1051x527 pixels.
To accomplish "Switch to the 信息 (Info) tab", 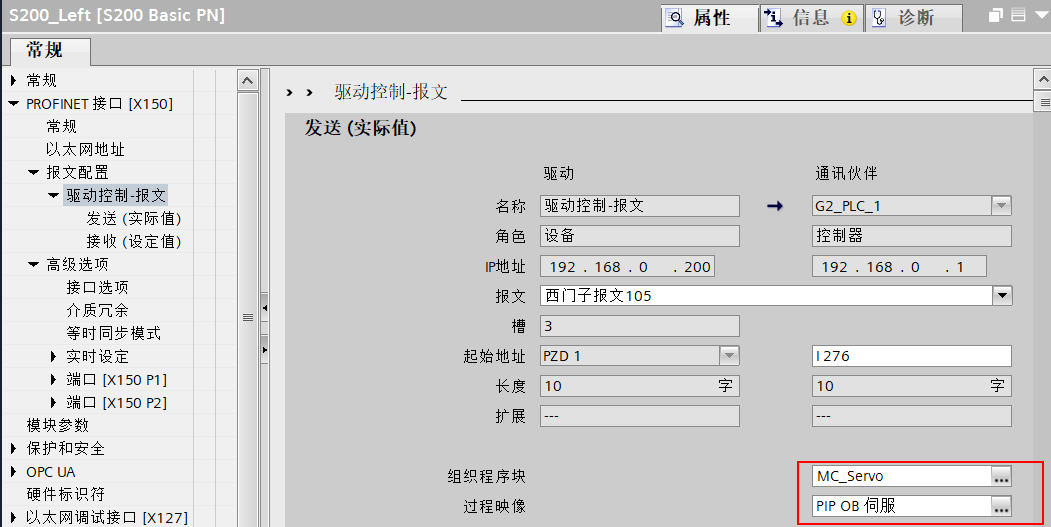I will pos(811,17).
